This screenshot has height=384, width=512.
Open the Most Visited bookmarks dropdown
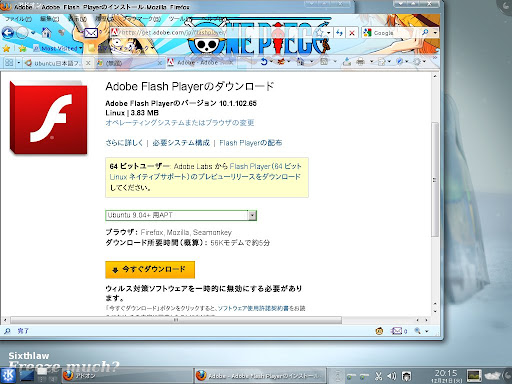tap(57, 49)
